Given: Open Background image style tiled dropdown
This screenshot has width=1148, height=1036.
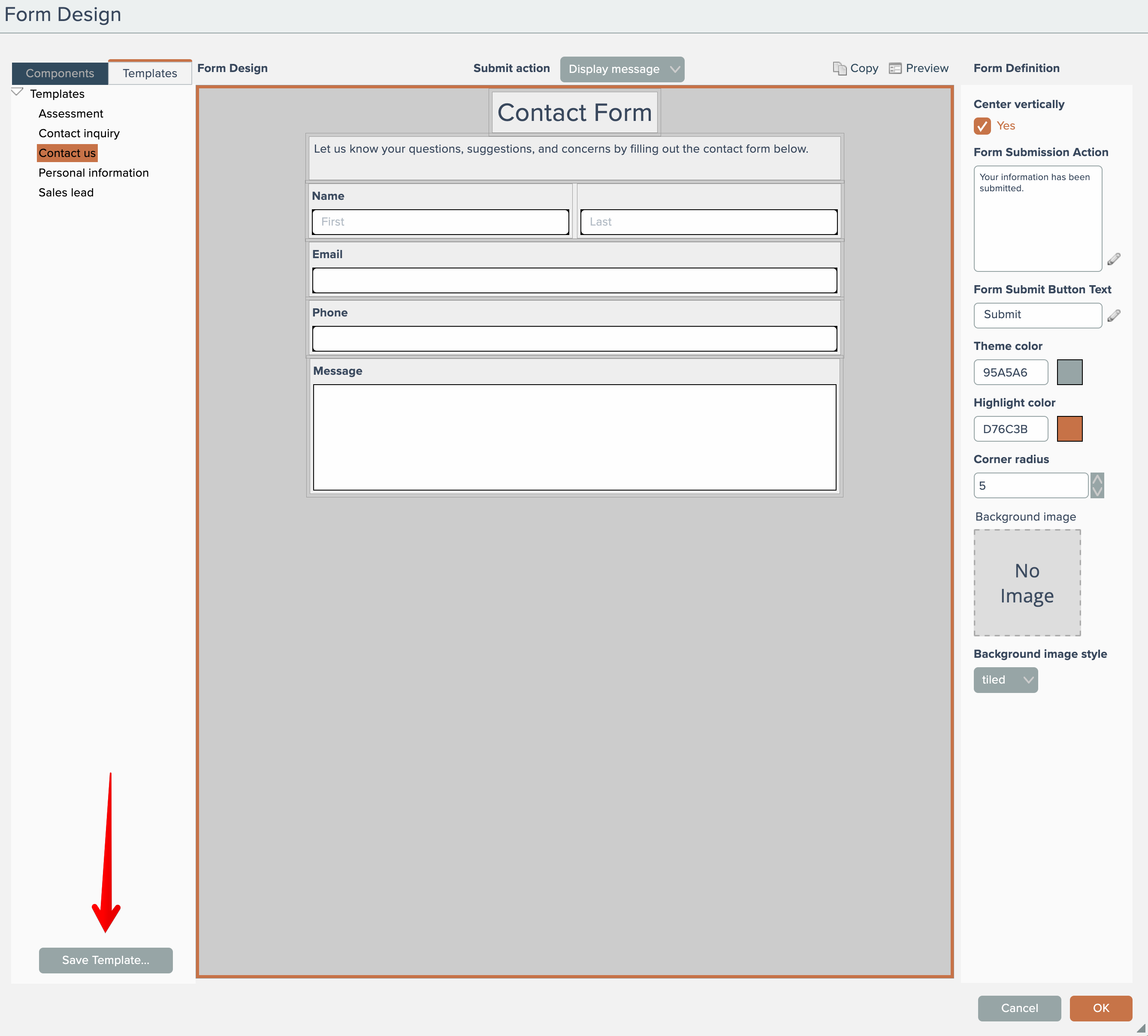Looking at the screenshot, I should pyautogui.click(x=1005, y=680).
